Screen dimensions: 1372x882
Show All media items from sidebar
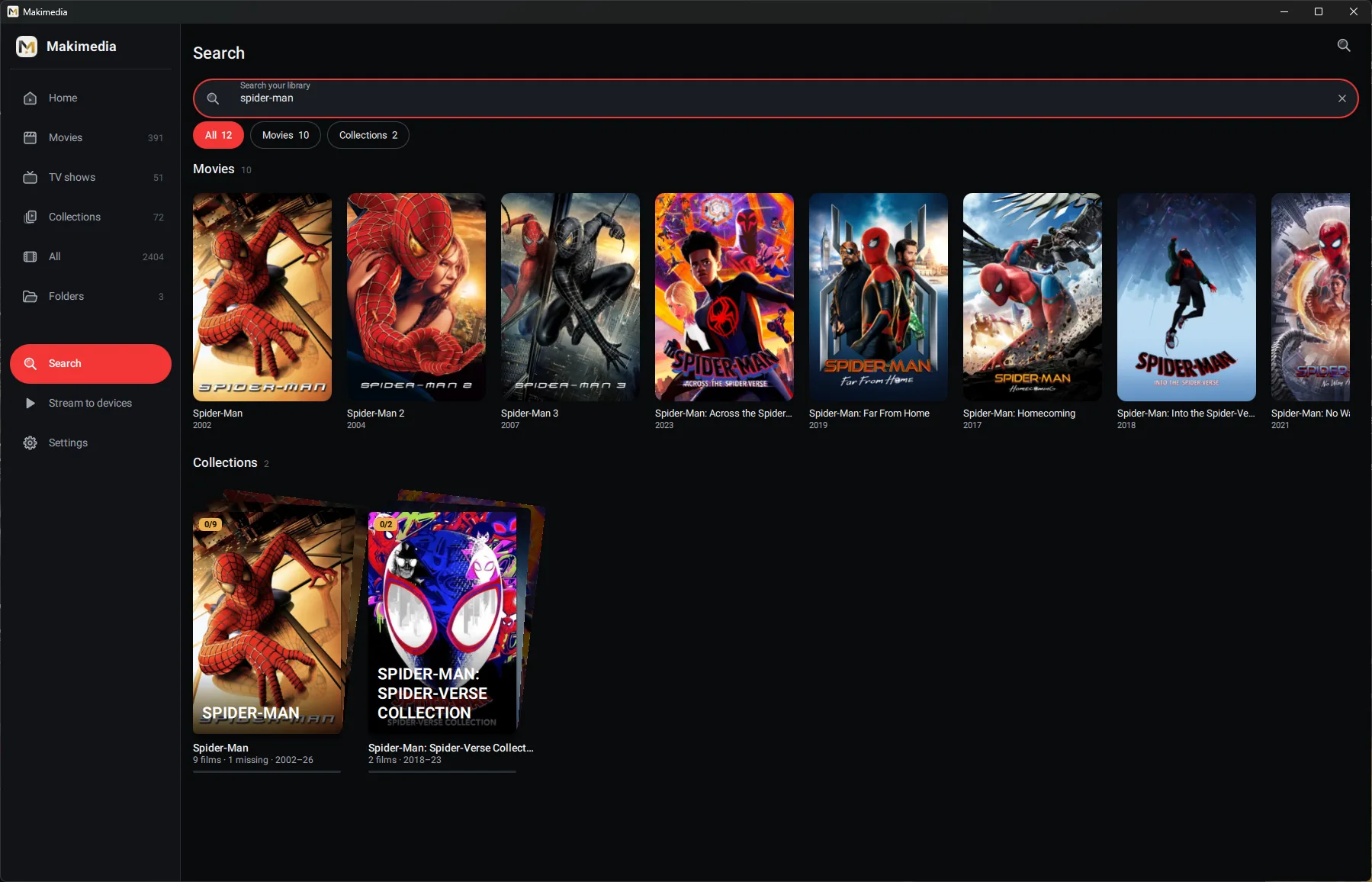[91, 256]
